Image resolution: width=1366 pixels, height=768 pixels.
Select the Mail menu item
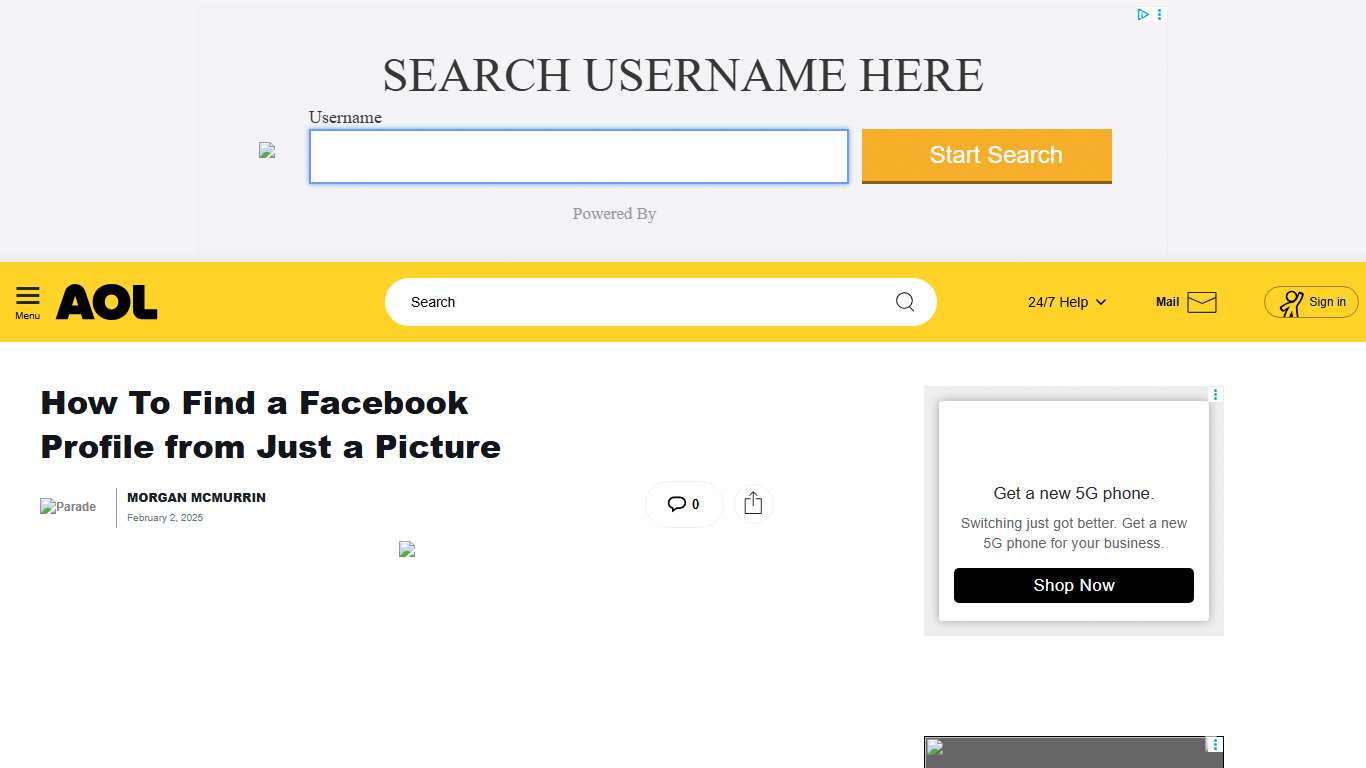click(1167, 302)
